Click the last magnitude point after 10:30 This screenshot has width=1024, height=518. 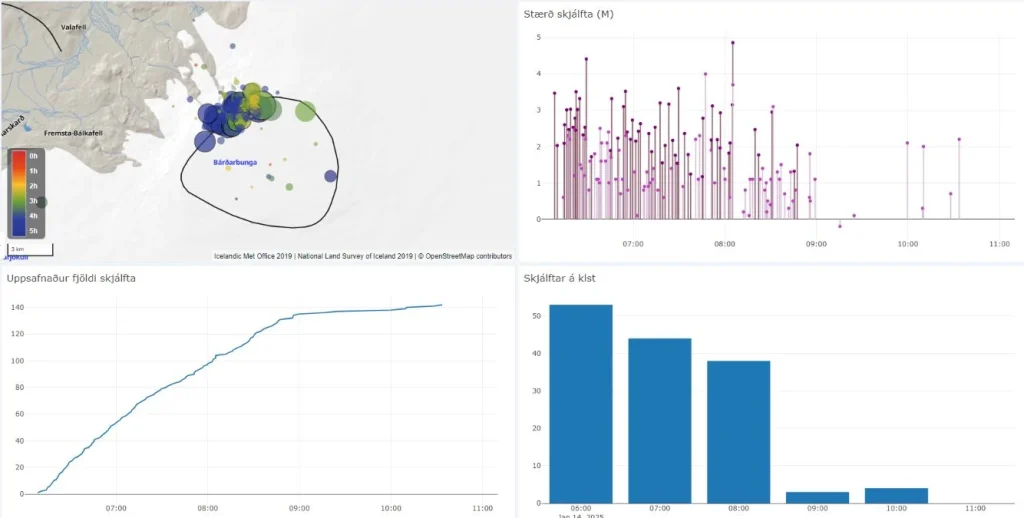point(959,139)
